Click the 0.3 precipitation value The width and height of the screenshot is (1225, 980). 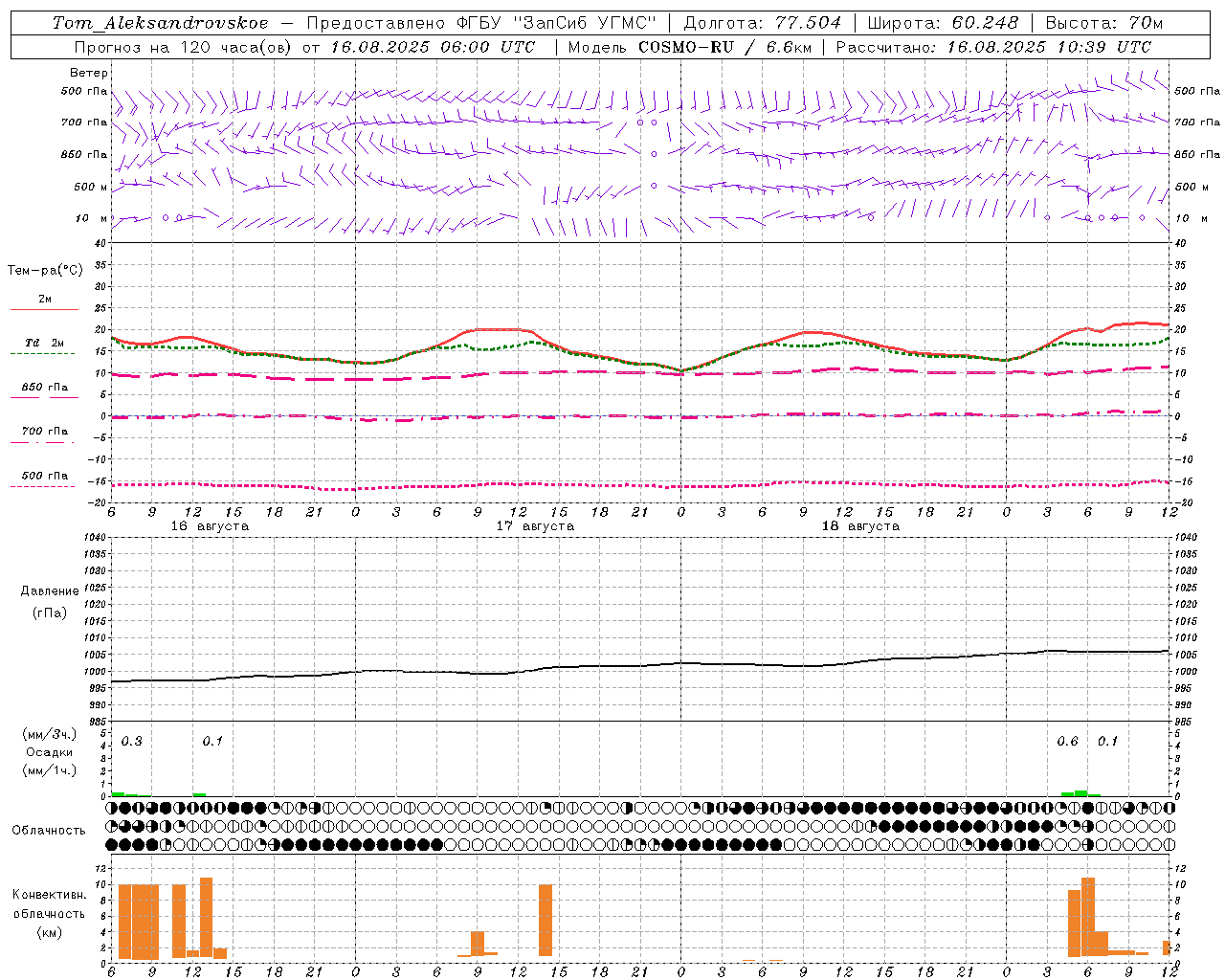click(x=131, y=741)
